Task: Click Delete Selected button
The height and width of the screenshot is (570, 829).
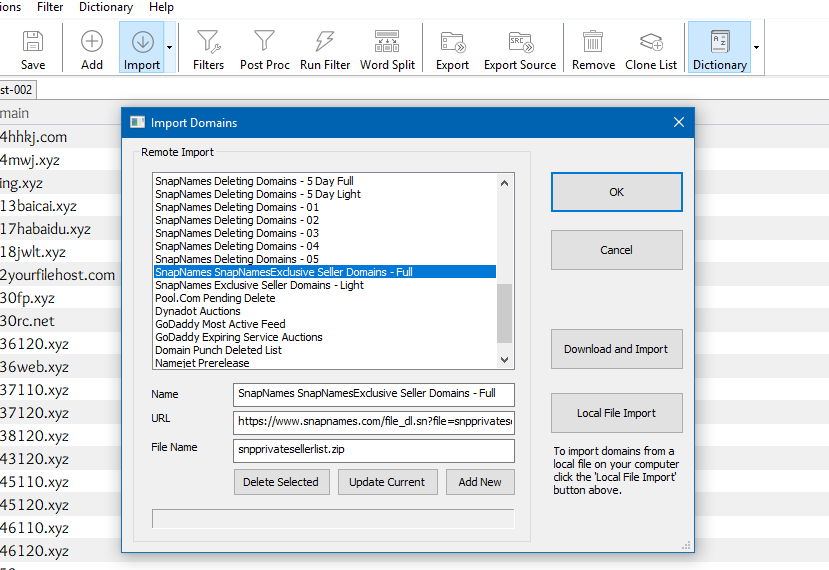Action: click(x=281, y=482)
